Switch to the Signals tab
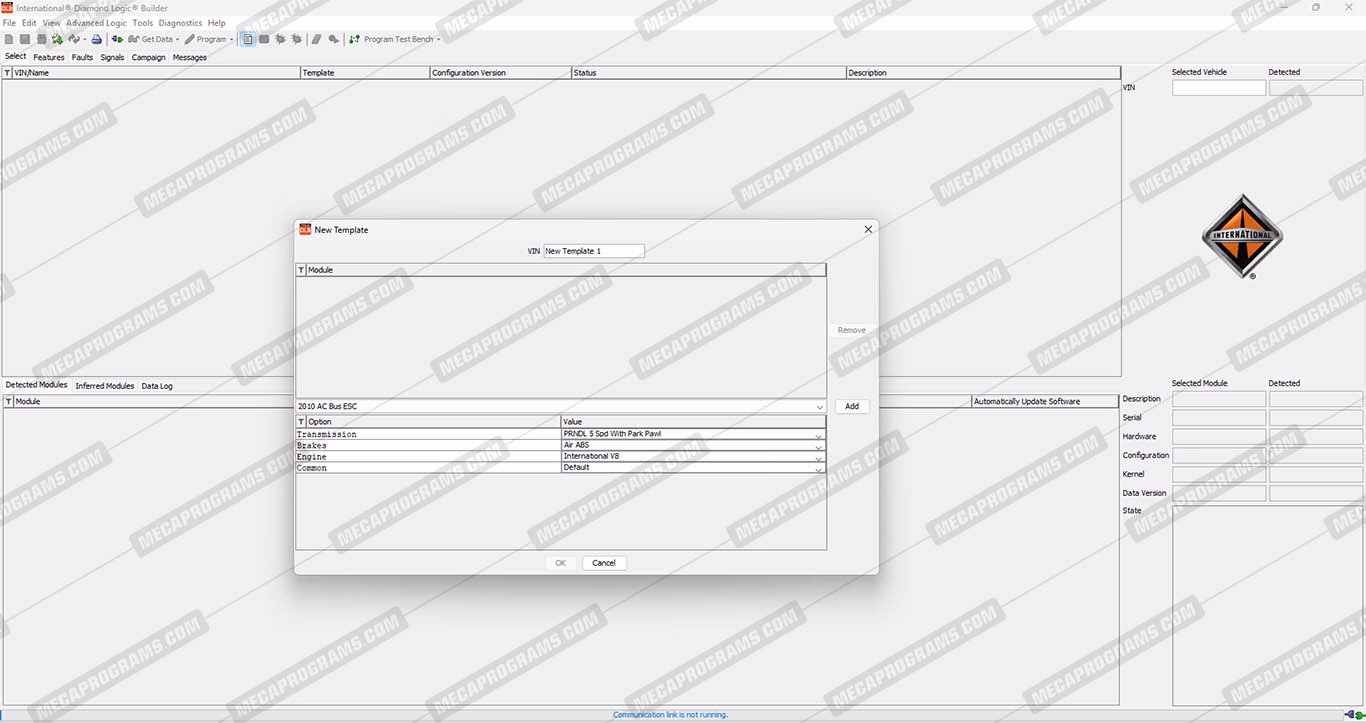The width and height of the screenshot is (1366, 723). tap(112, 57)
